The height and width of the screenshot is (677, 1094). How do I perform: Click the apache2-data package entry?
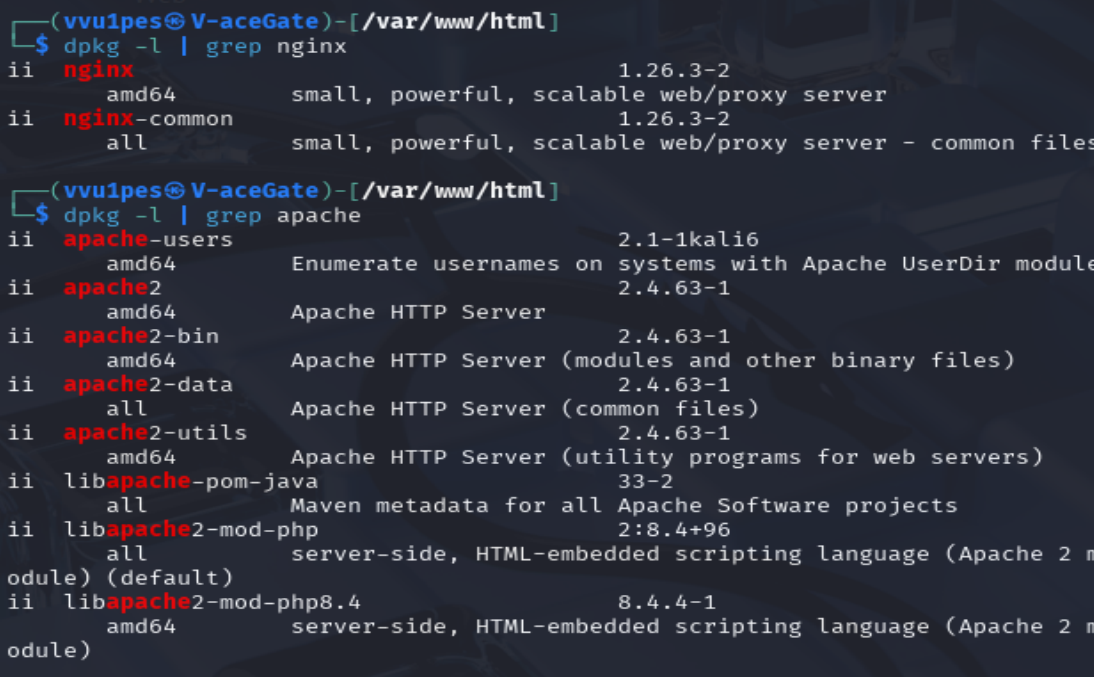click(x=148, y=385)
